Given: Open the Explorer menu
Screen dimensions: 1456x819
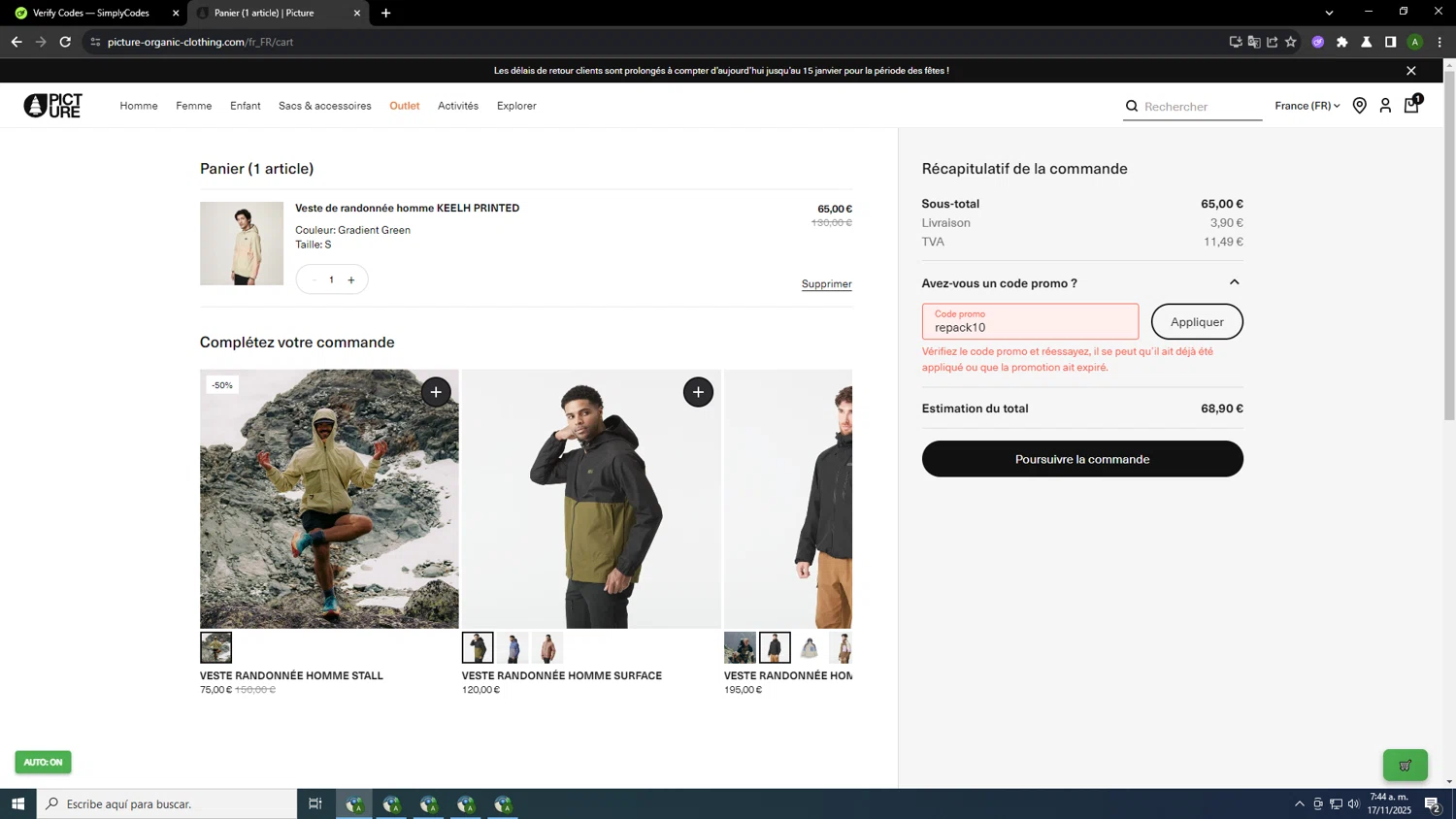Looking at the screenshot, I should coord(516,106).
